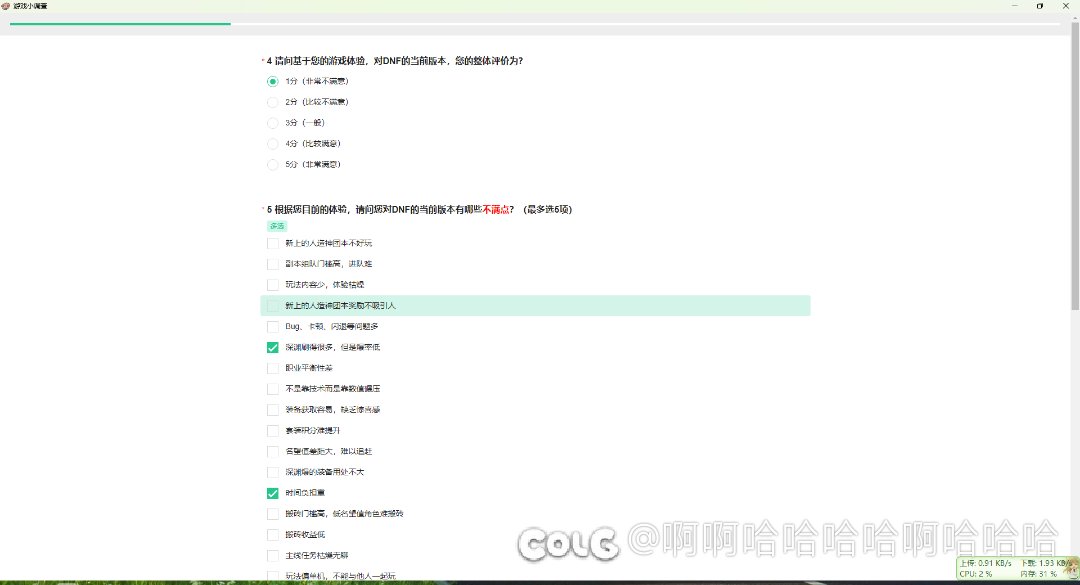
Task: Choose the 3分 (一般) rating option
Action: pos(273,123)
